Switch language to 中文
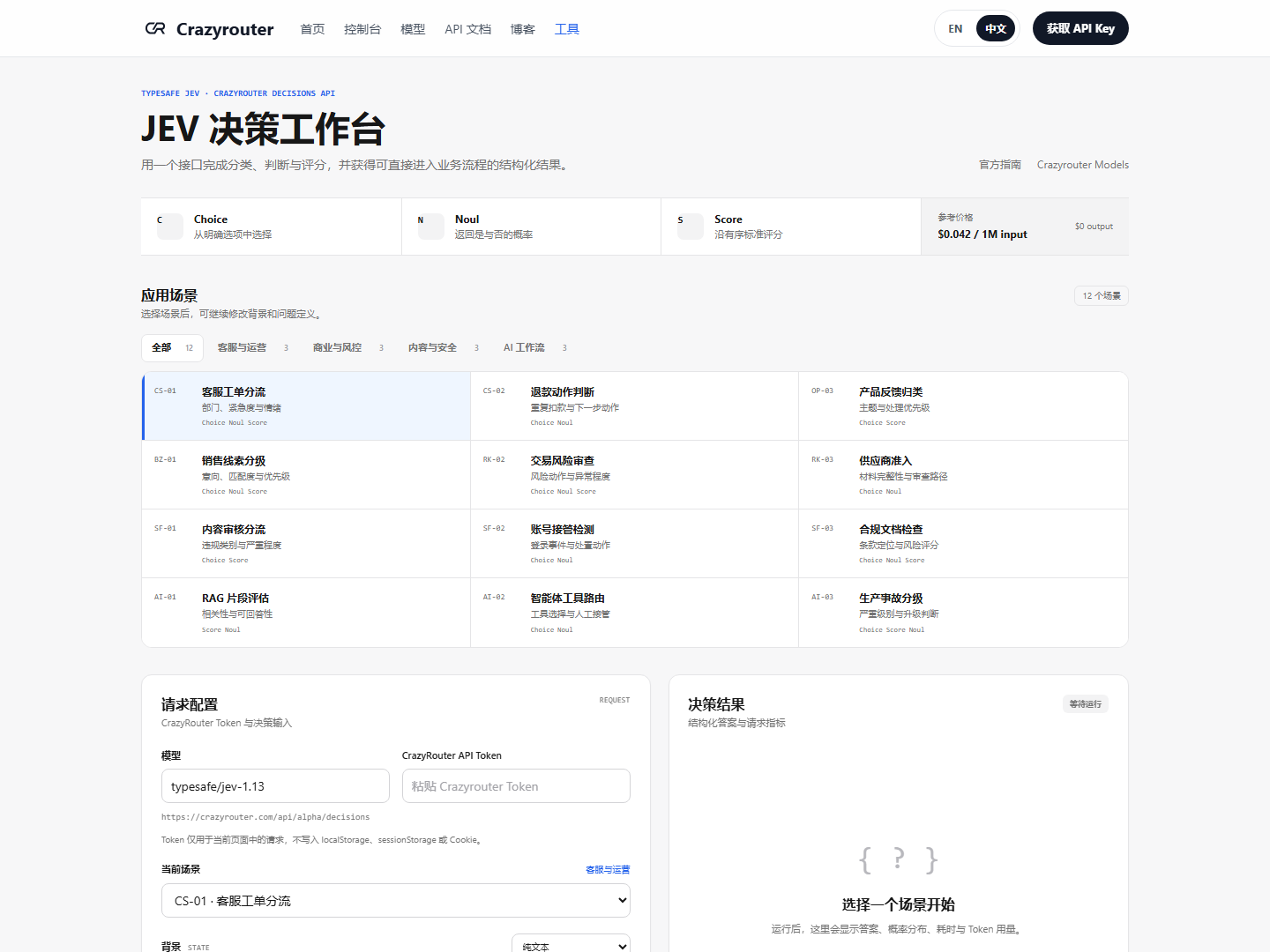The image size is (1270, 952). (996, 29)
